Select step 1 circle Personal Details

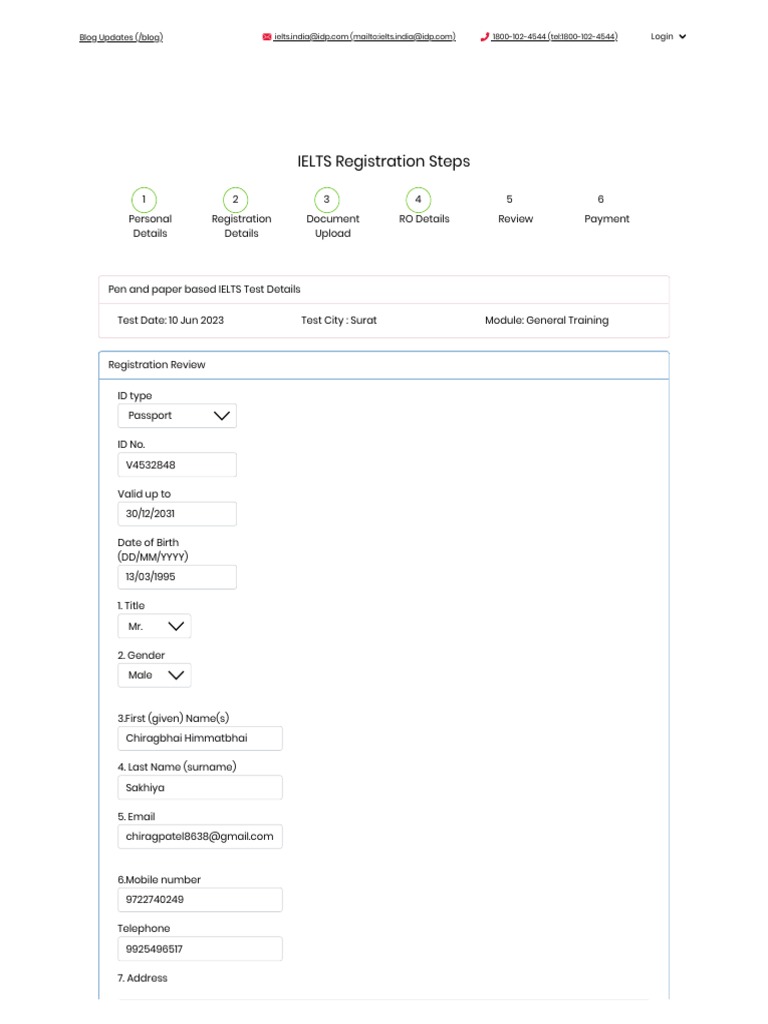[144, 199]
